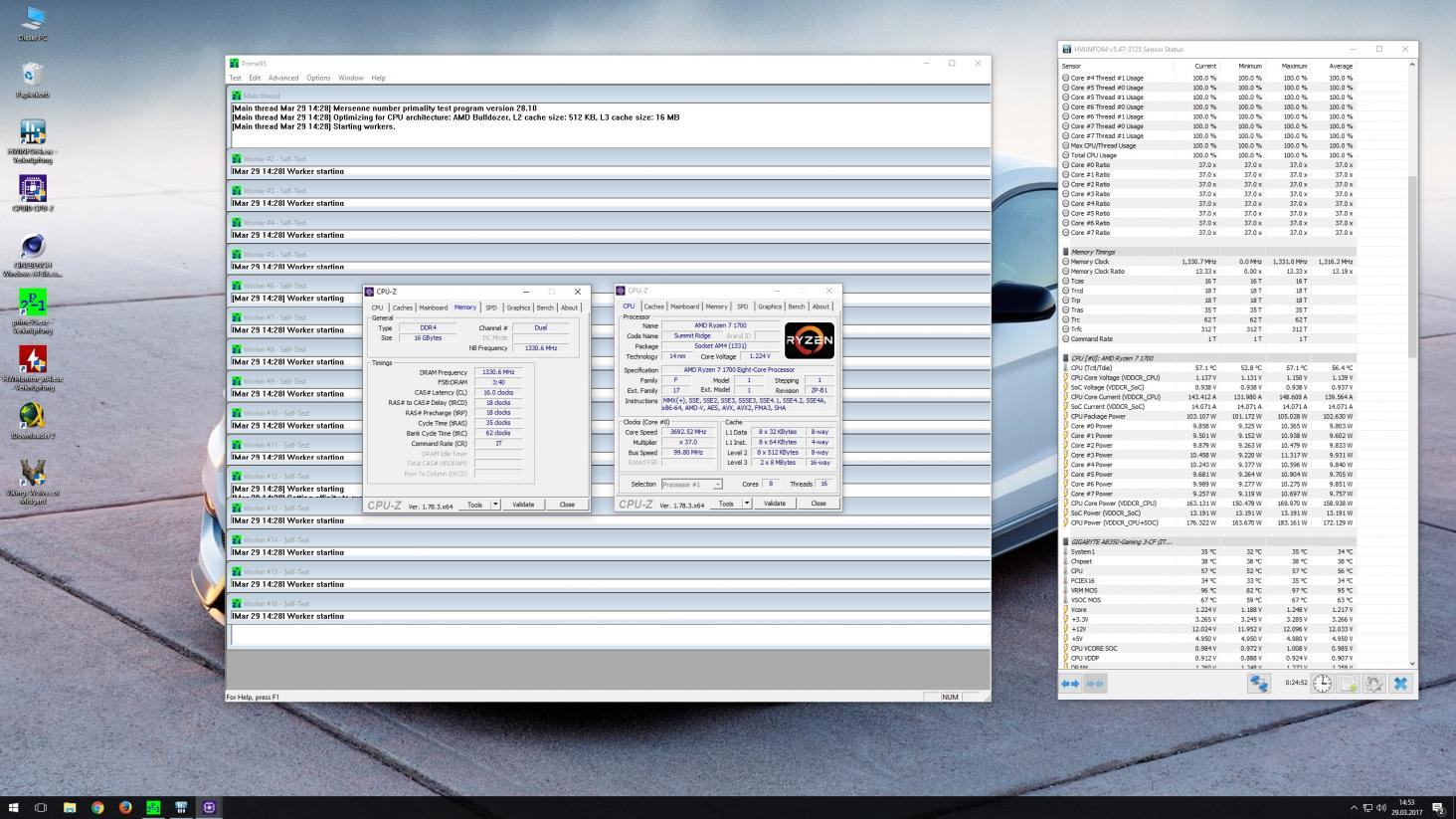1456x819 pixels.
Task: Click Validate in the Memory CPU-Z window
Action: pos(523,505)
